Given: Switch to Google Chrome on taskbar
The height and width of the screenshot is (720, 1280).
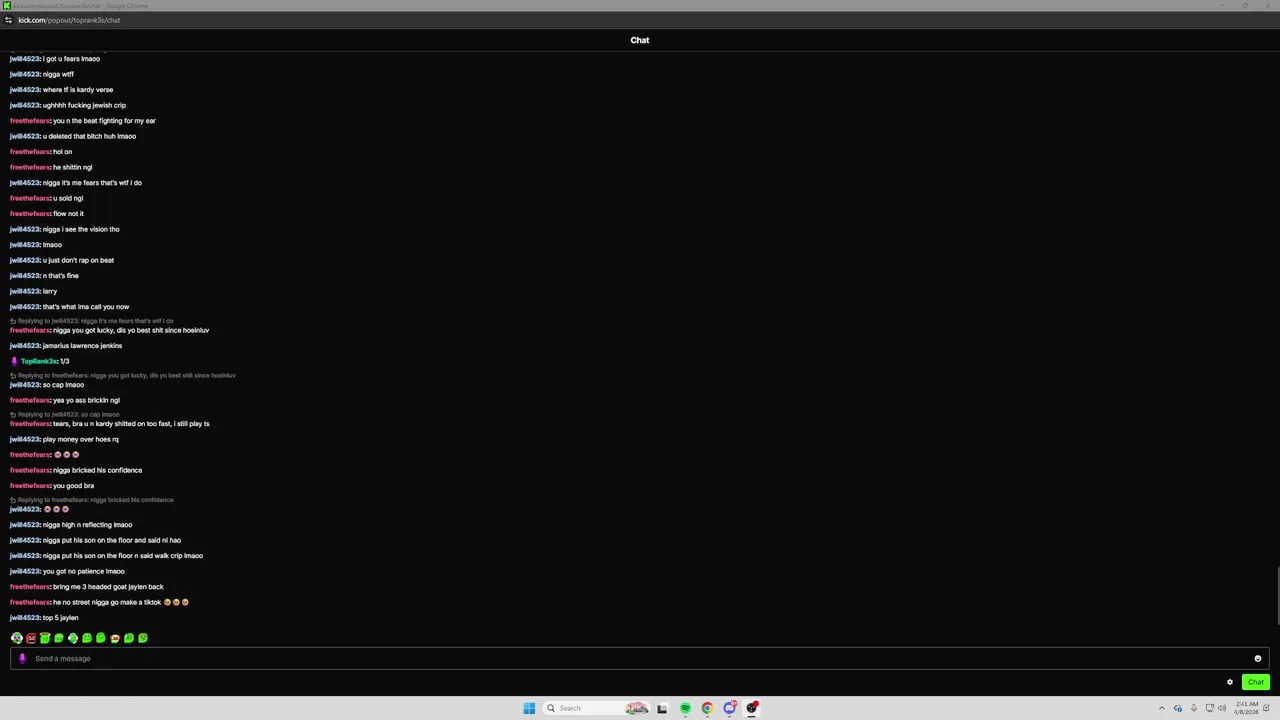Looking at the screenshot, I should [x=707, y=708].
